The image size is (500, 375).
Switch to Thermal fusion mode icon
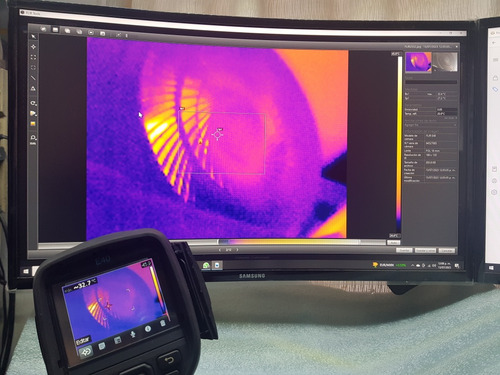(x=67, y=31)
